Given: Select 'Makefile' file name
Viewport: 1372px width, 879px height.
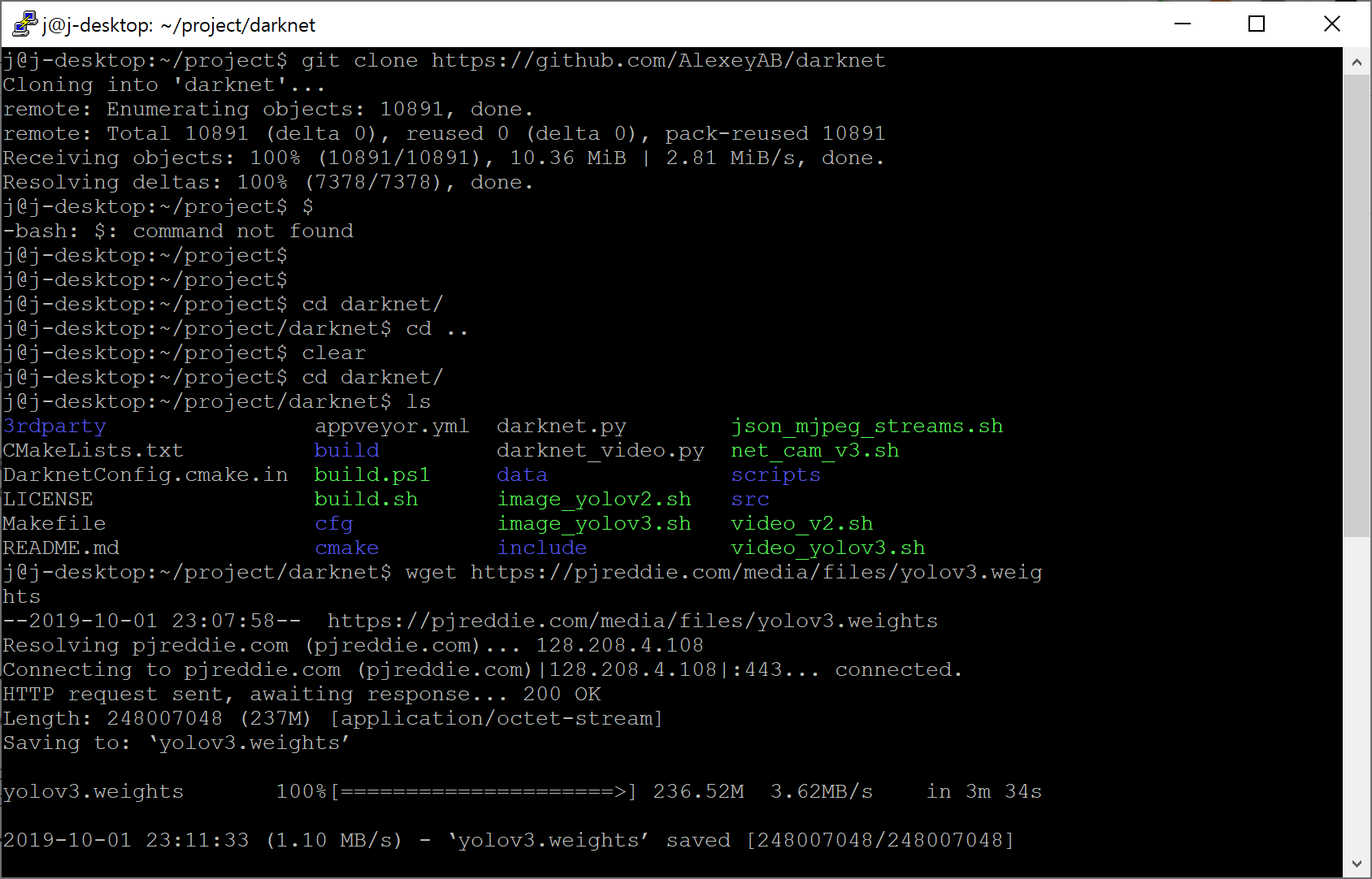Looking at the screenshot, I should click(54, 524).
